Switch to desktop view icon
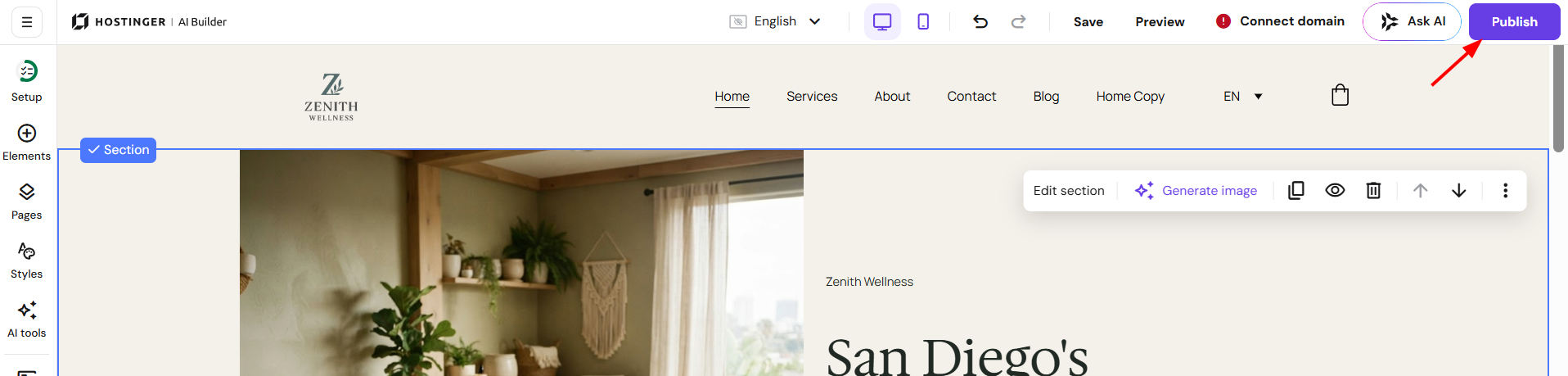The width and height of the screenshot is (1568, 376). coord(882,22)
